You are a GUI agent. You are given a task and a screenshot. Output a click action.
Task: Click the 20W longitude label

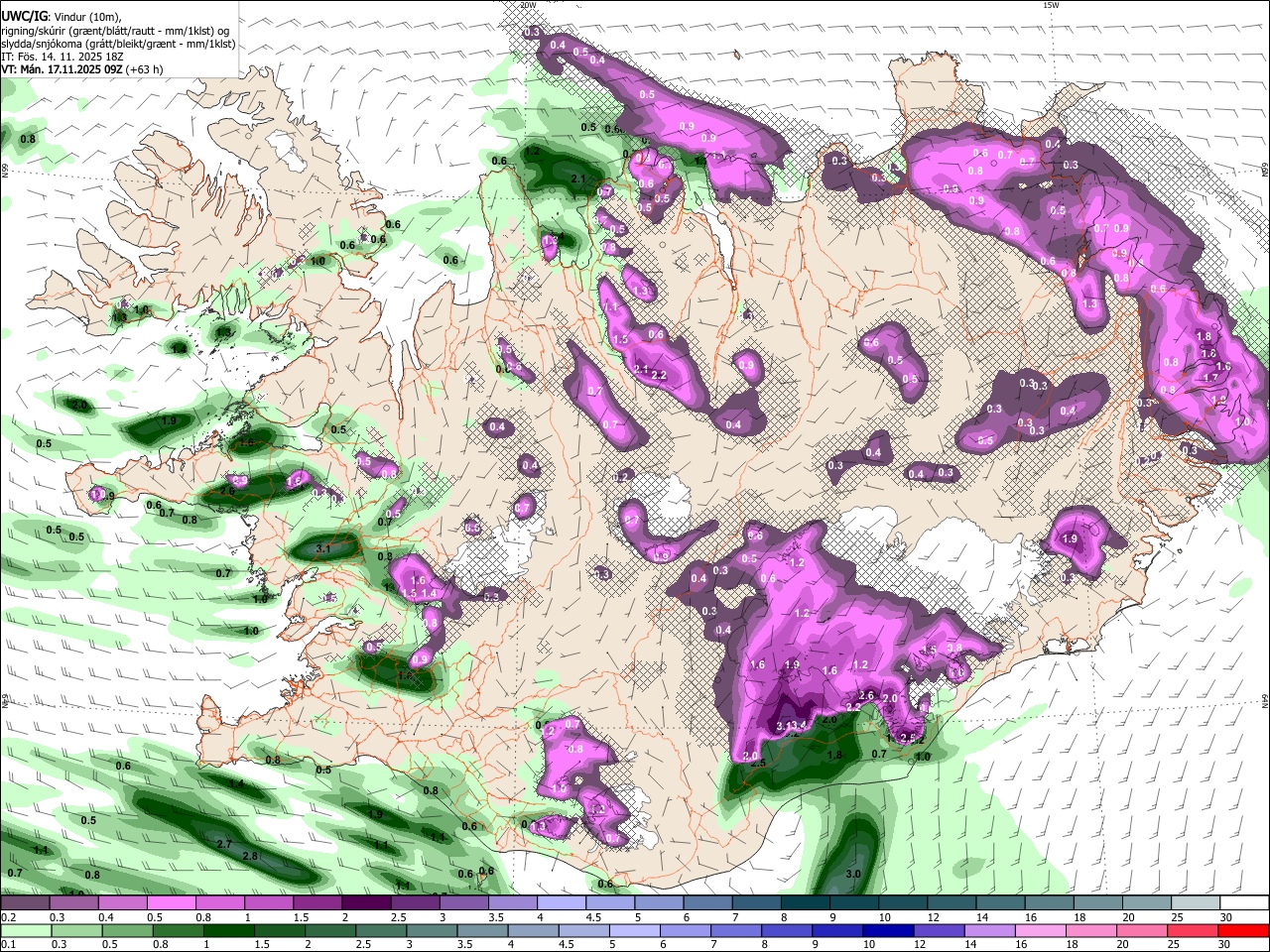pos(529,5)
